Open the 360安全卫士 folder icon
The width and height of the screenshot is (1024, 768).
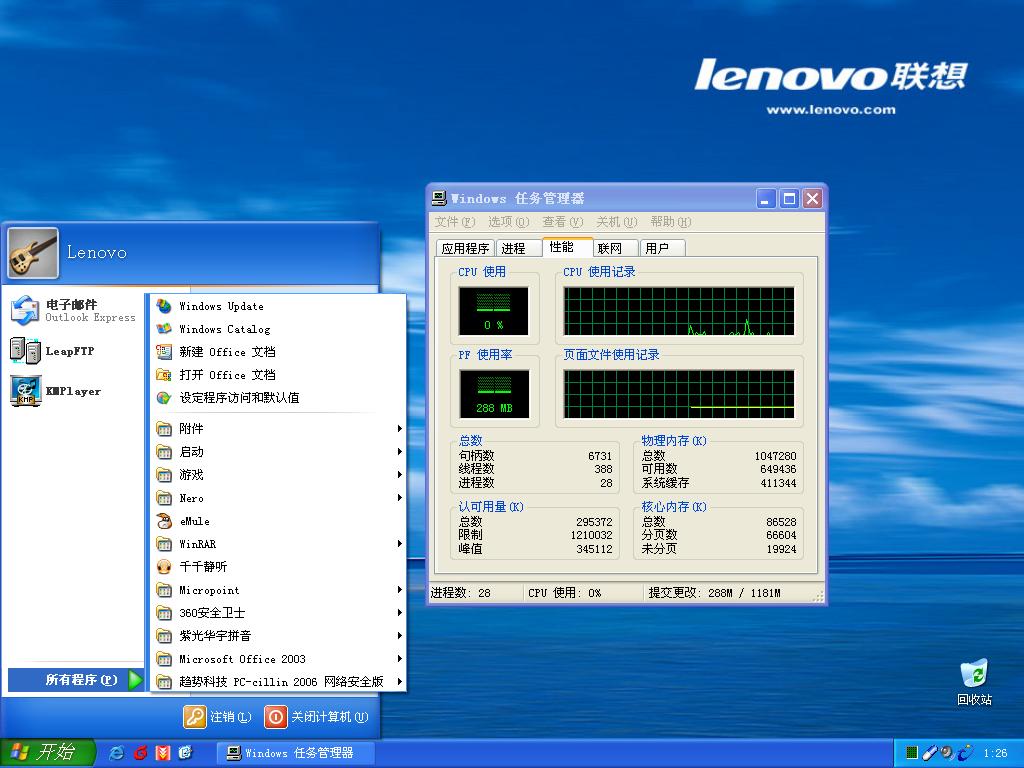[x=164, y=613]
